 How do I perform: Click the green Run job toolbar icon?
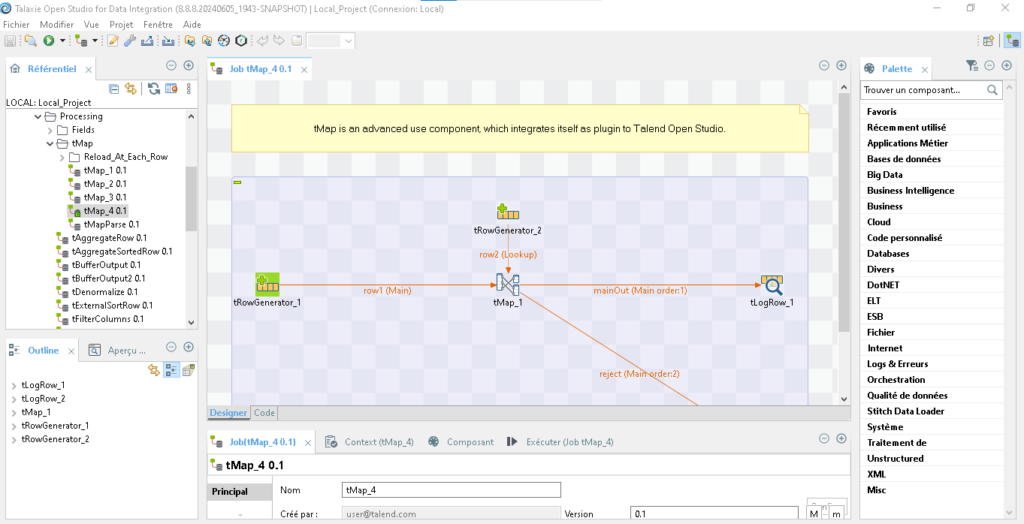point(48,41)
